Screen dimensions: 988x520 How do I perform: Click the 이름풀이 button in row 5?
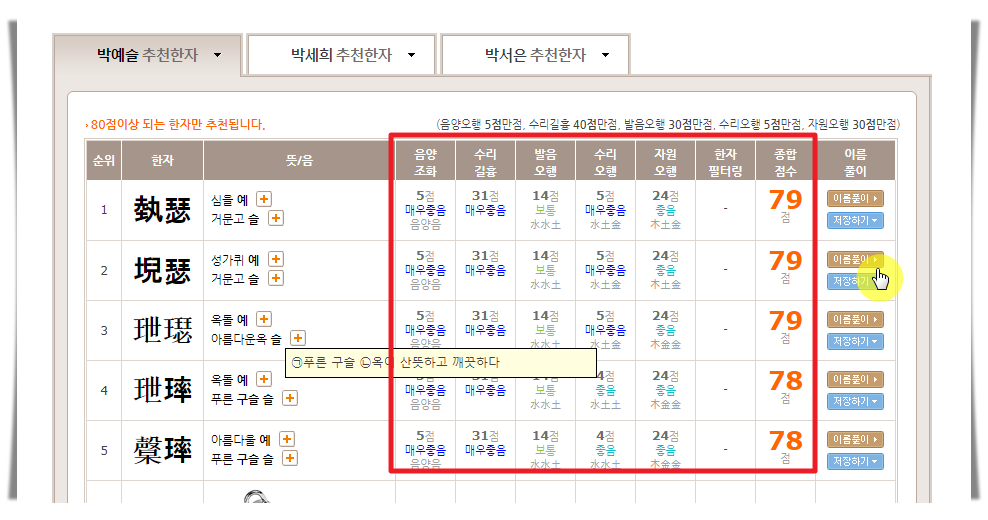click(855, 439)
